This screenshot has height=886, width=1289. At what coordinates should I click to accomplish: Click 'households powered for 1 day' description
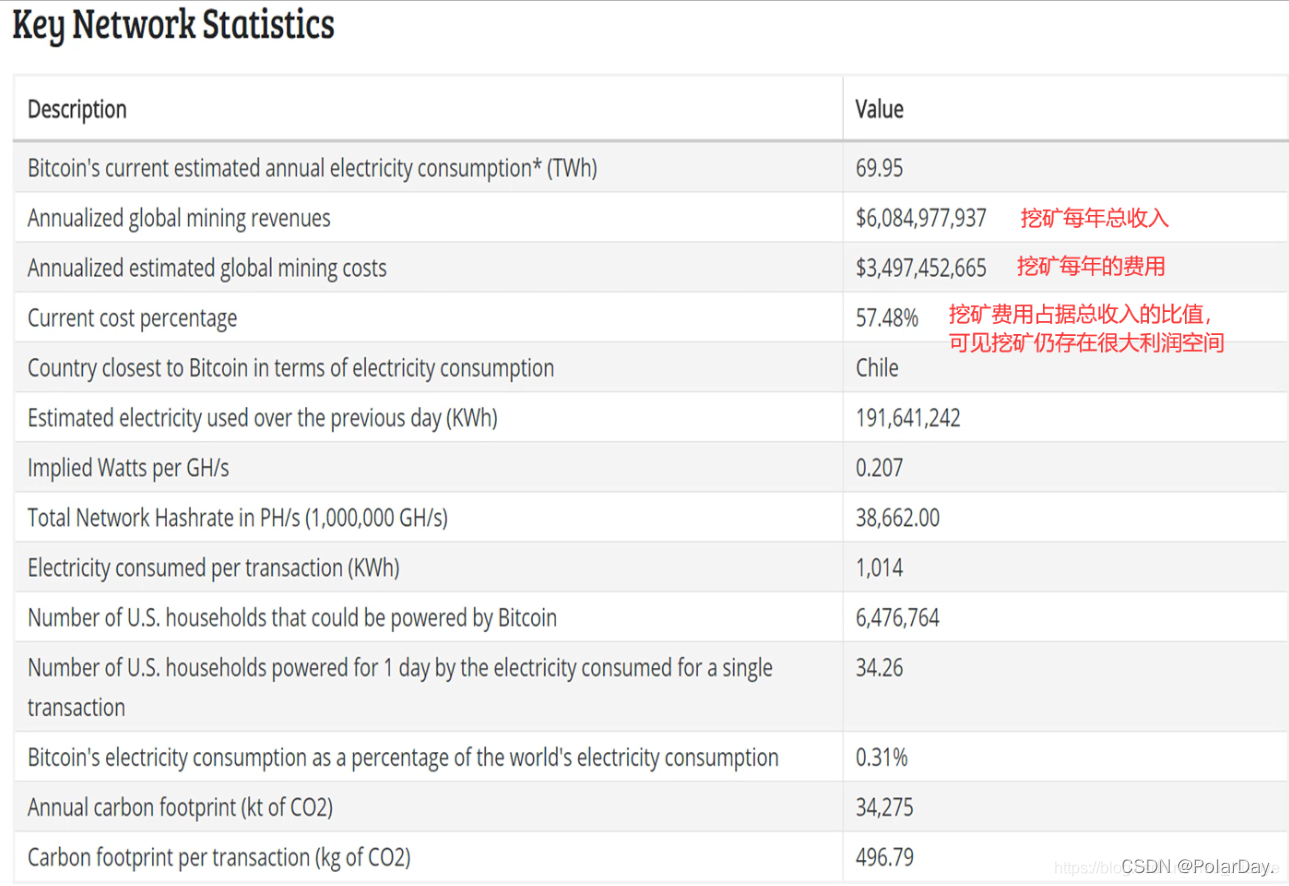pyautogui.click(x=400, y=687)
